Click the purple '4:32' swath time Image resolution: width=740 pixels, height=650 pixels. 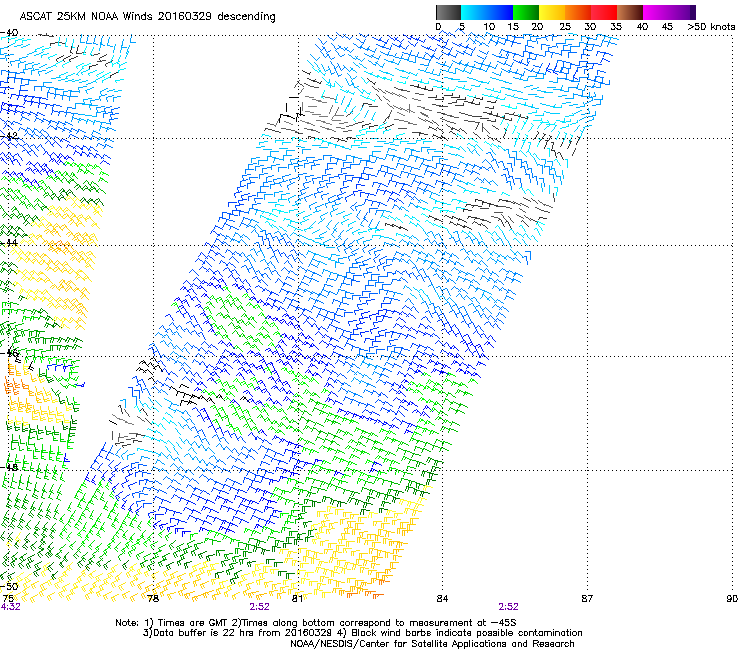[10, 607]
